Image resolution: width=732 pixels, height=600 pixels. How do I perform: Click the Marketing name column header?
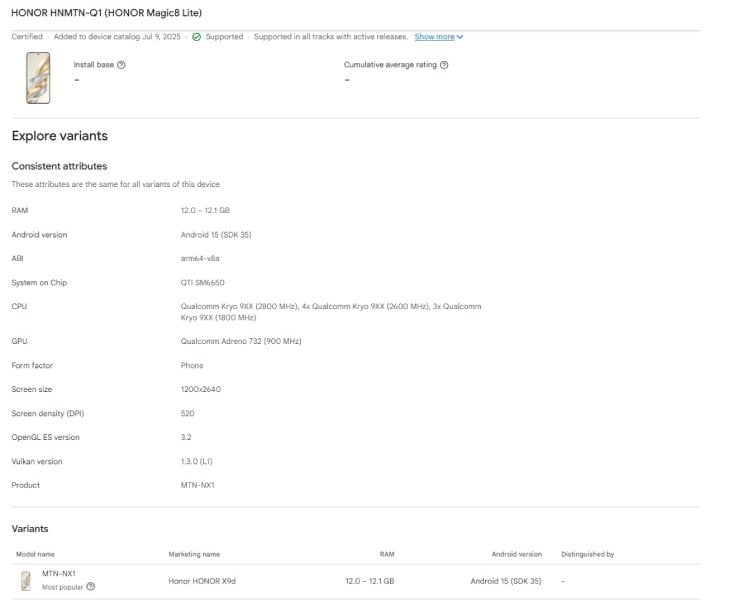point(194,554)
